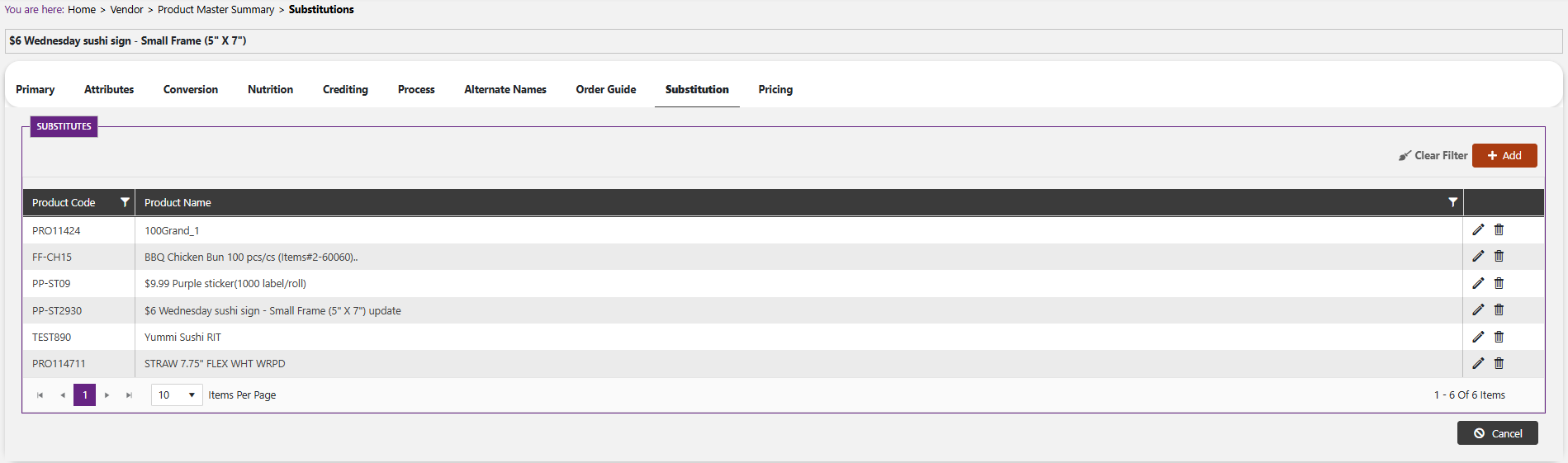Open the Product Name column filter
Viewport: 1568px width, 463px height.
pyautogui.click(x=1452, y=202)
